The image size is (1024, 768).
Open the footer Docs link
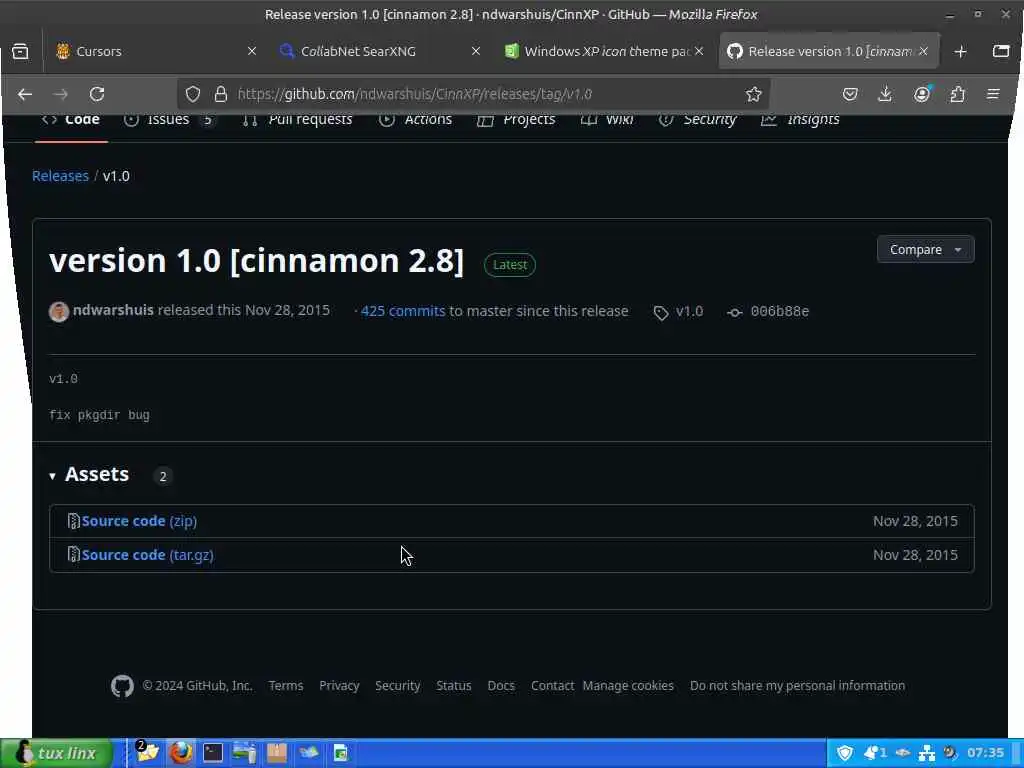(x=501, y=686)
